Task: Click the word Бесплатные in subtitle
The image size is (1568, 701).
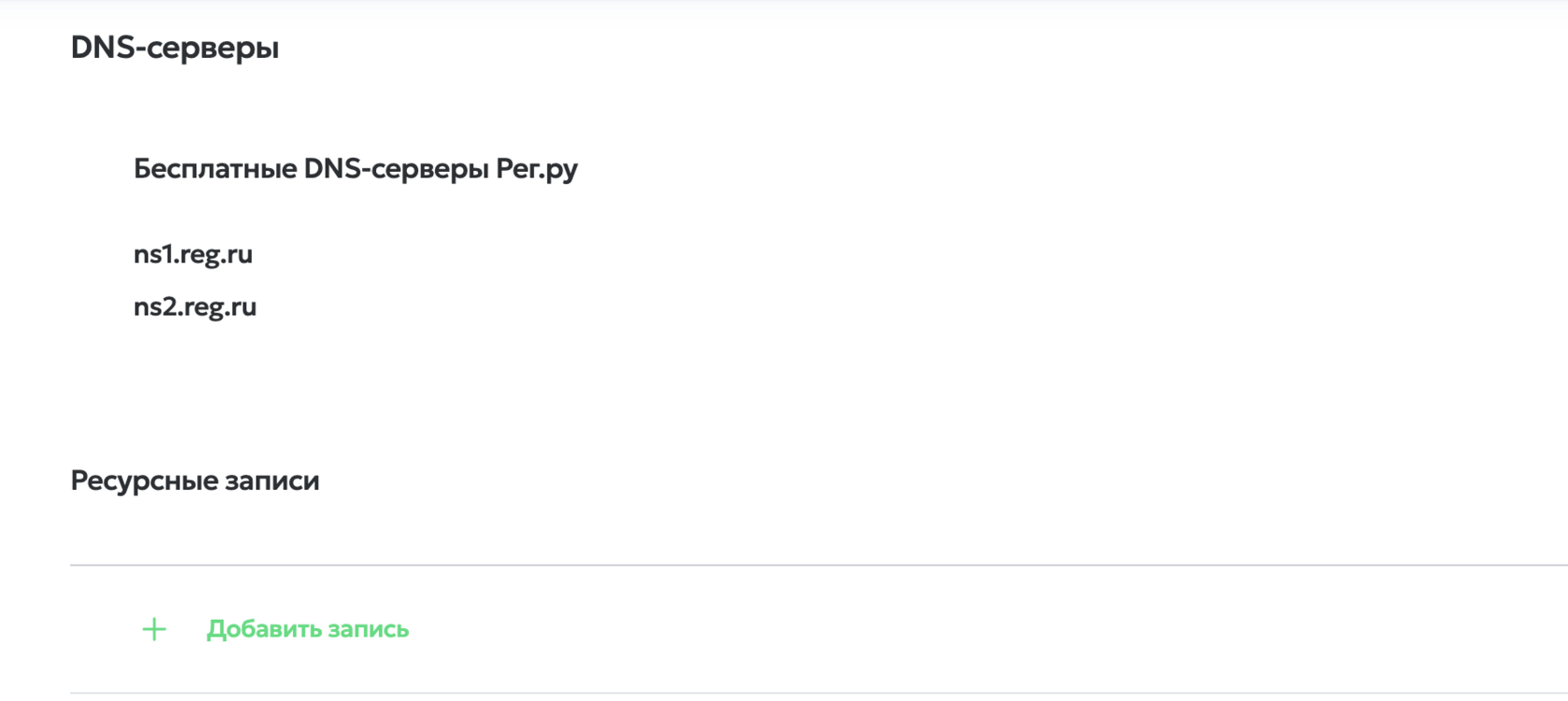Action: pyautogui.click(x=216, y=168)
